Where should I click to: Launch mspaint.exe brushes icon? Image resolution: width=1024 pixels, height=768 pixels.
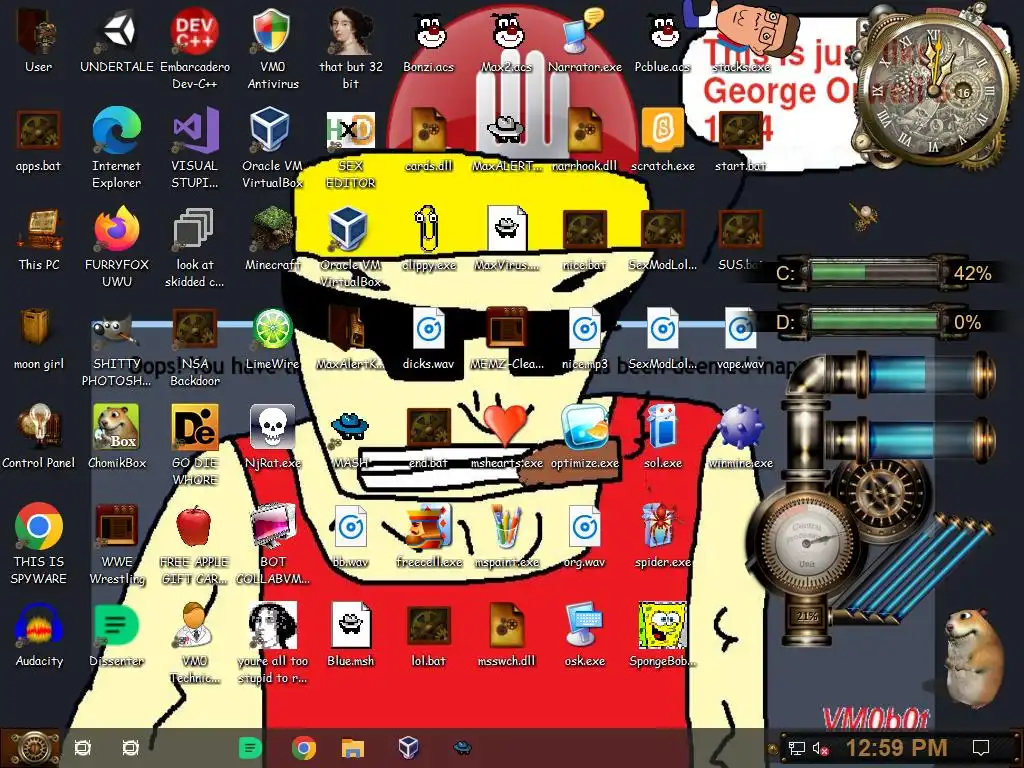pyautogui.click(x=507, y=526)
